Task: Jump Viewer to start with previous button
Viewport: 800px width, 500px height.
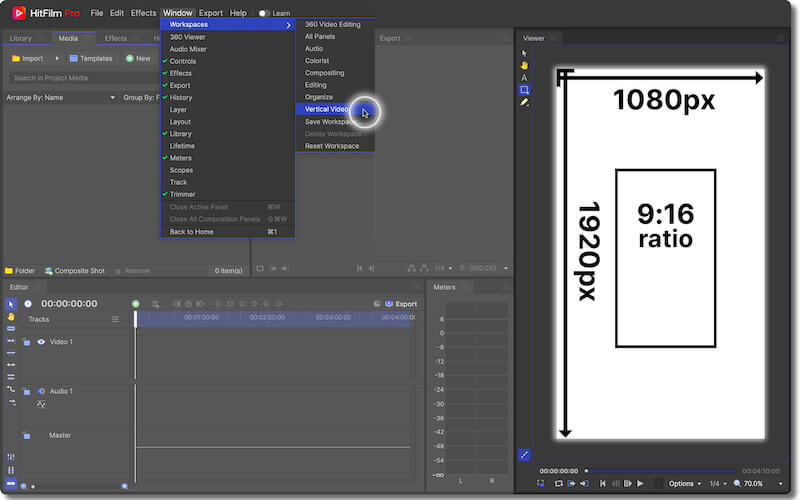Action: (603, 483)
